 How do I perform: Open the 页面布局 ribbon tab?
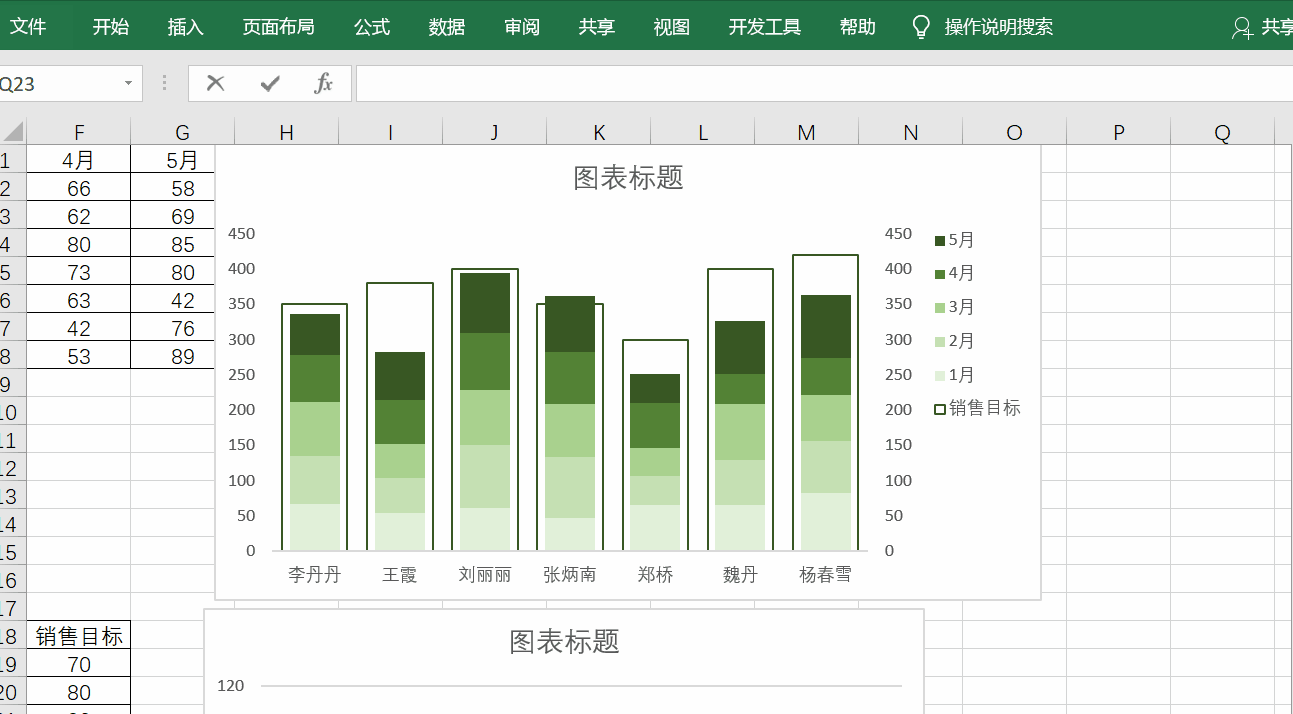pos(279,27)
